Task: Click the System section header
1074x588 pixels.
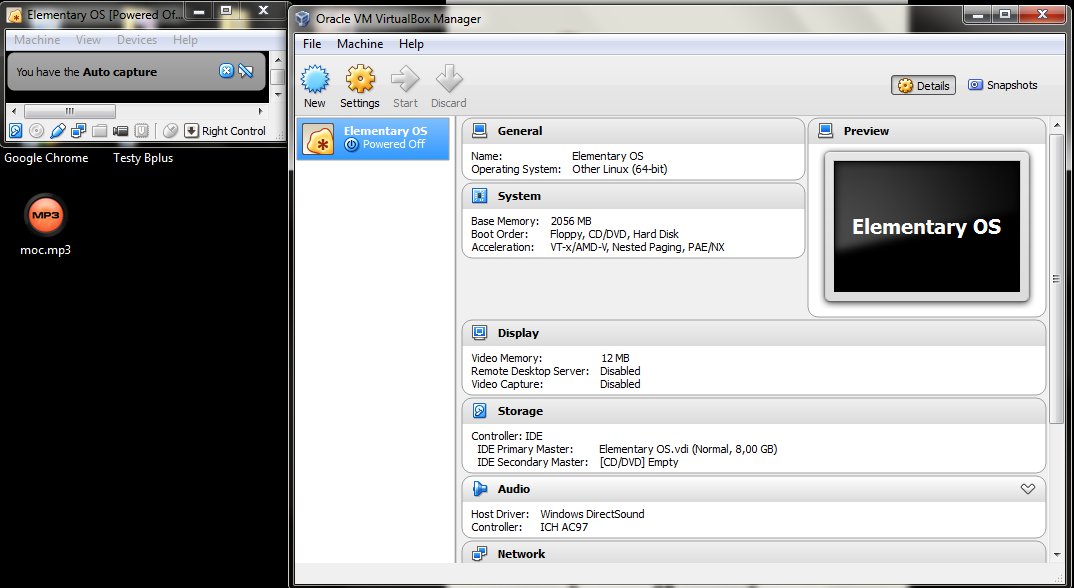Action: [x=633, y=196]
